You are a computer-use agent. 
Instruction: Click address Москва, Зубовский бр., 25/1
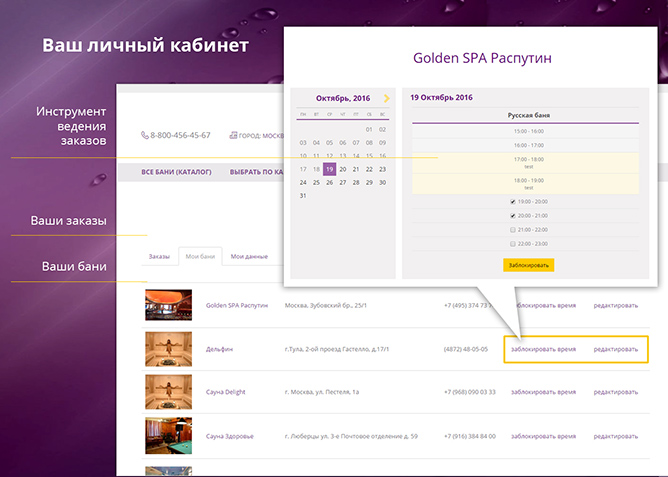[x=325, y=305]
